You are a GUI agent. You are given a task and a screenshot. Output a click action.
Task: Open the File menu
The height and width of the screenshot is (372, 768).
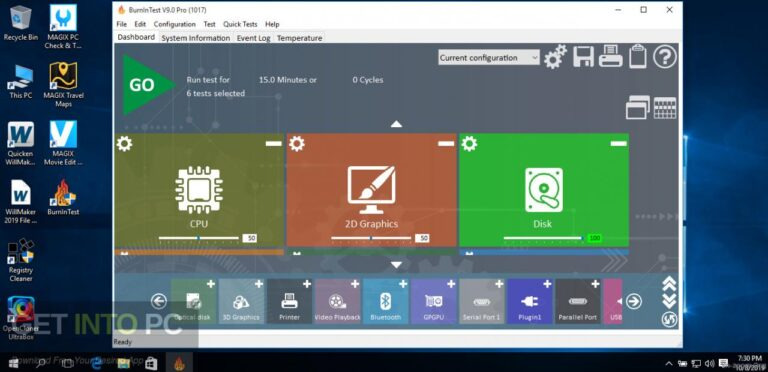pyautogui.click(x=121, y=24)
